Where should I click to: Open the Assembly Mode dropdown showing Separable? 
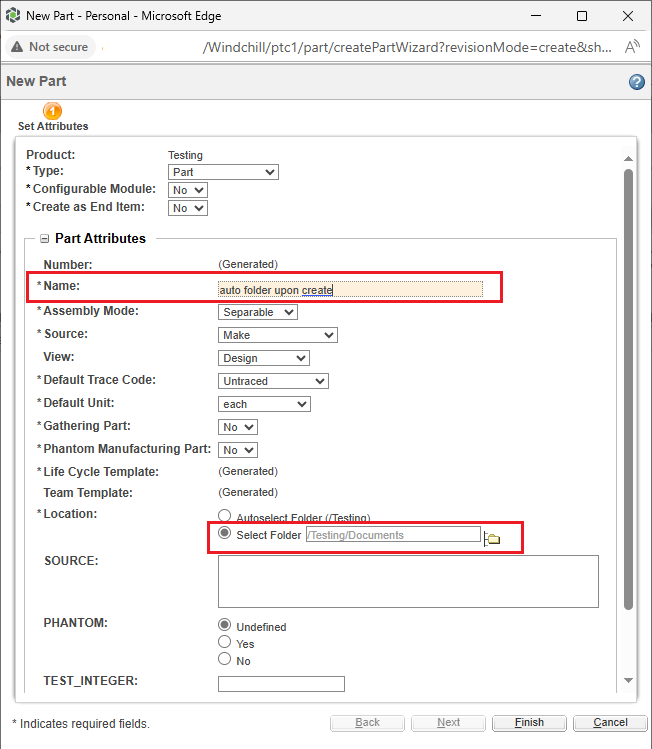click(257, 312)
